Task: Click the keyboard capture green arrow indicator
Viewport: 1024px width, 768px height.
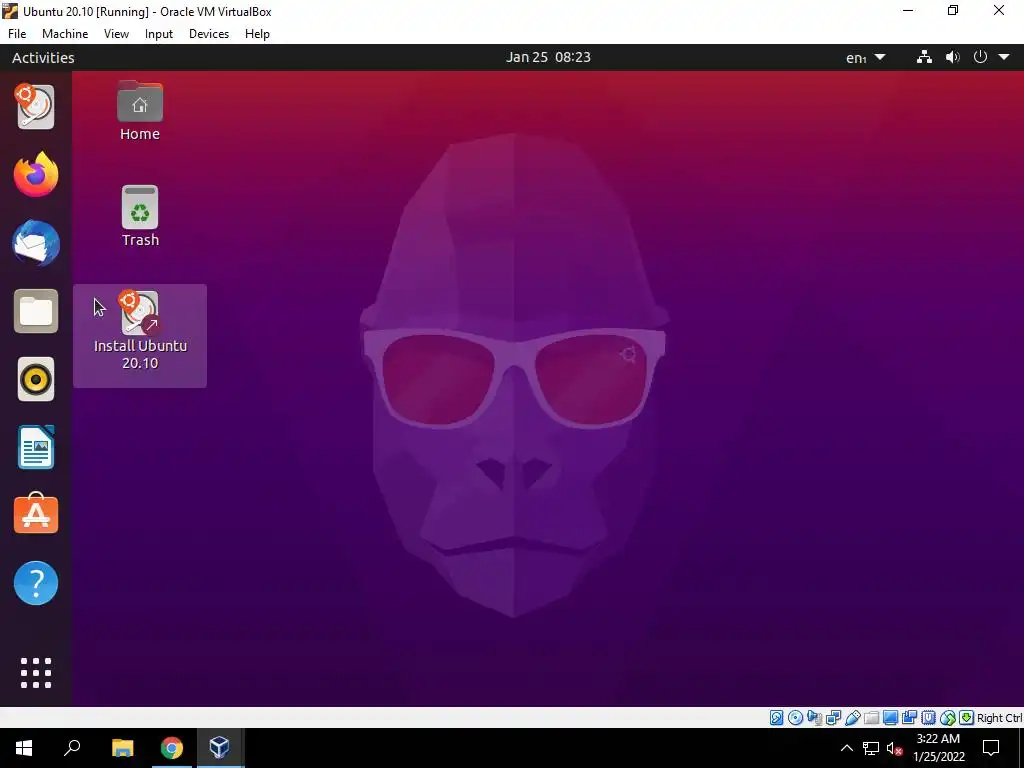Action: 967,718
